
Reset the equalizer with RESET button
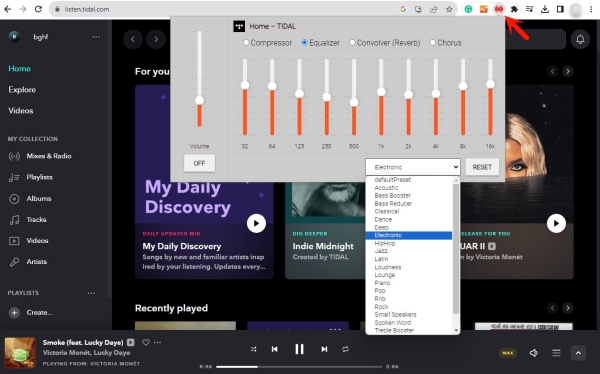(x=482, y=167)
